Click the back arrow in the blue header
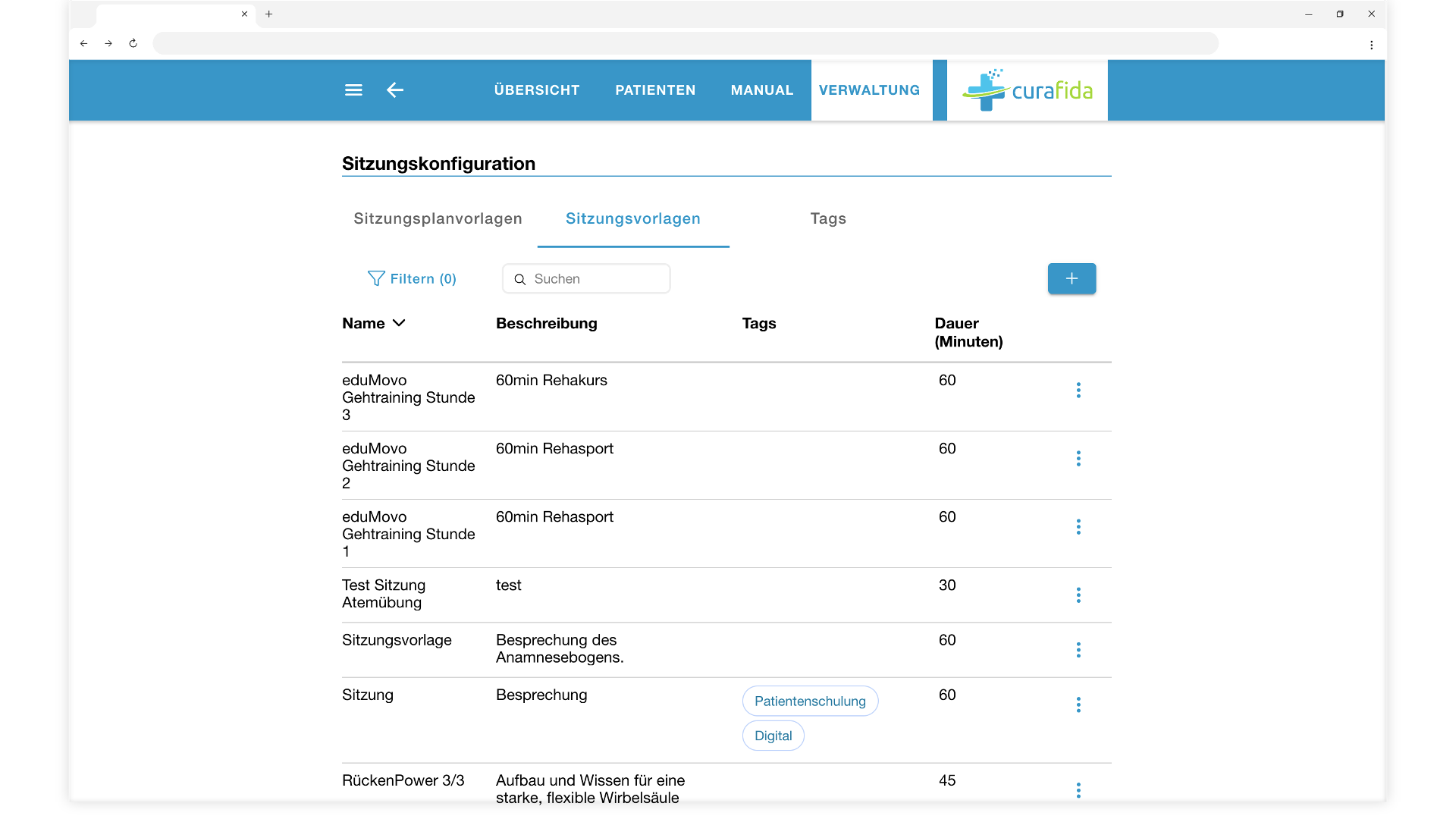 [395, 90]
